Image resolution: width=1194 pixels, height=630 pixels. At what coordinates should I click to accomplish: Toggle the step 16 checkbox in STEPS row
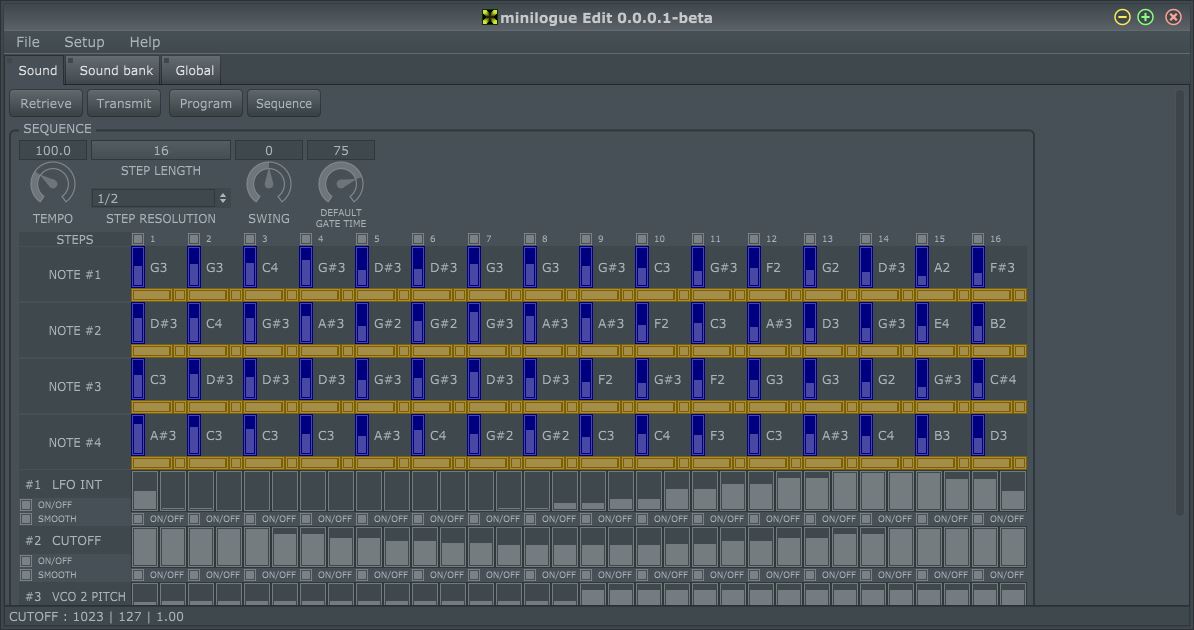coord(978,238)
